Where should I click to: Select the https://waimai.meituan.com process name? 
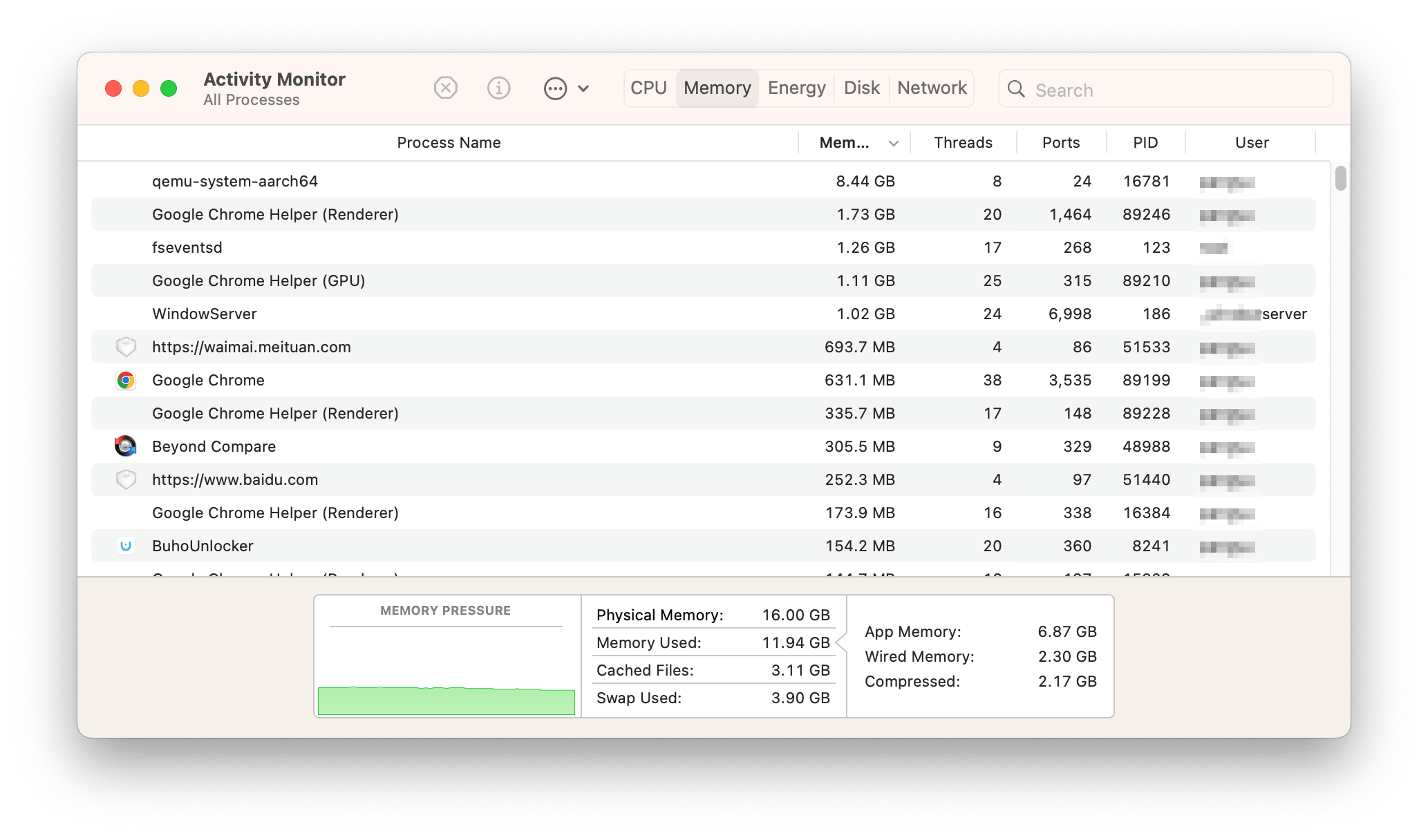click(251, 347)
